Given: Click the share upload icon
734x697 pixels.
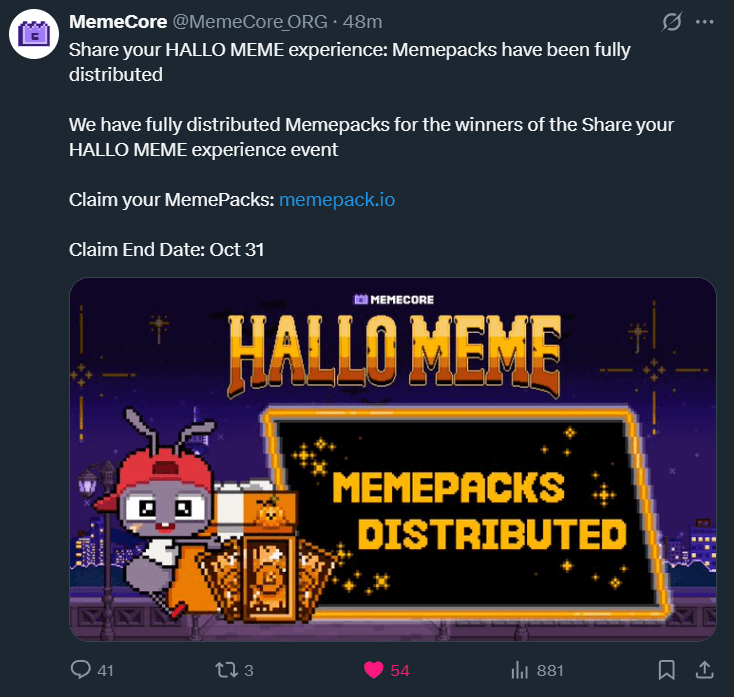Looking at the screenshot, I should click(x=705, y=670).
